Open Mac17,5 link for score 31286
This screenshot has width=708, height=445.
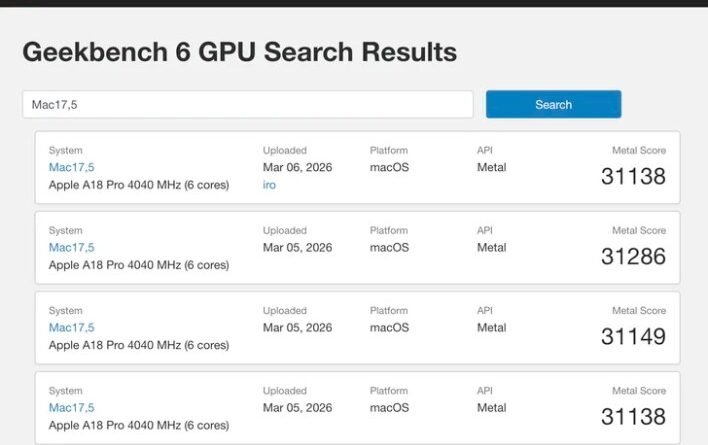point(71,247)
